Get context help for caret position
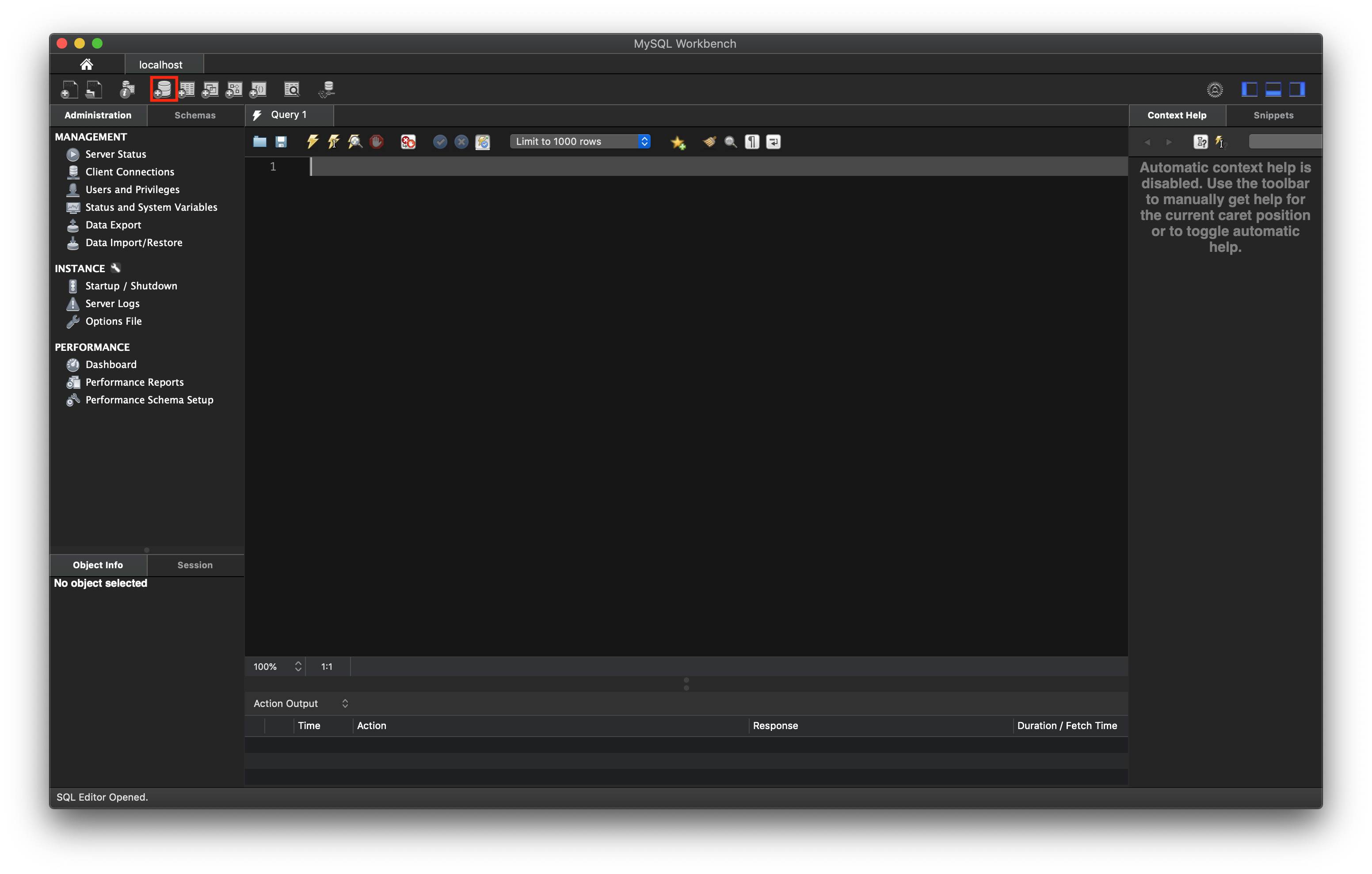Image resolution: width=1372 pixels, height=874 pixels. [1200, 142]
